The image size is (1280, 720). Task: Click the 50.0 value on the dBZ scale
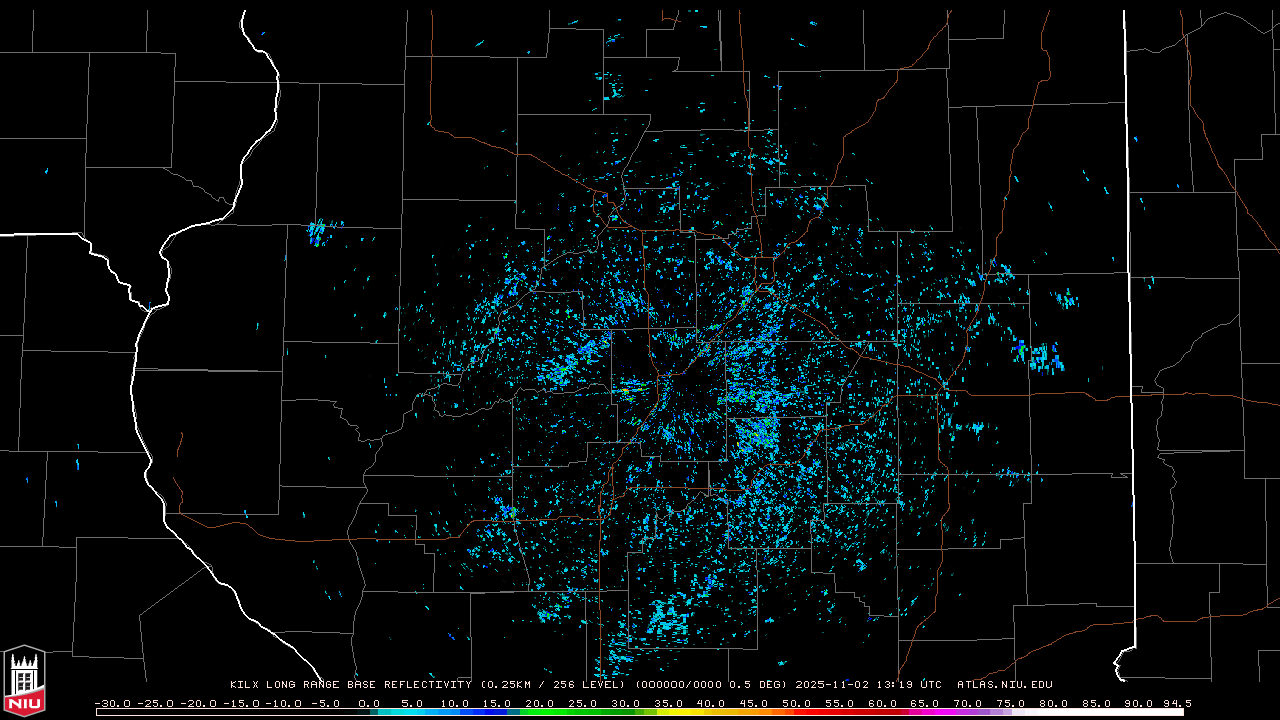tap(796, 703)
